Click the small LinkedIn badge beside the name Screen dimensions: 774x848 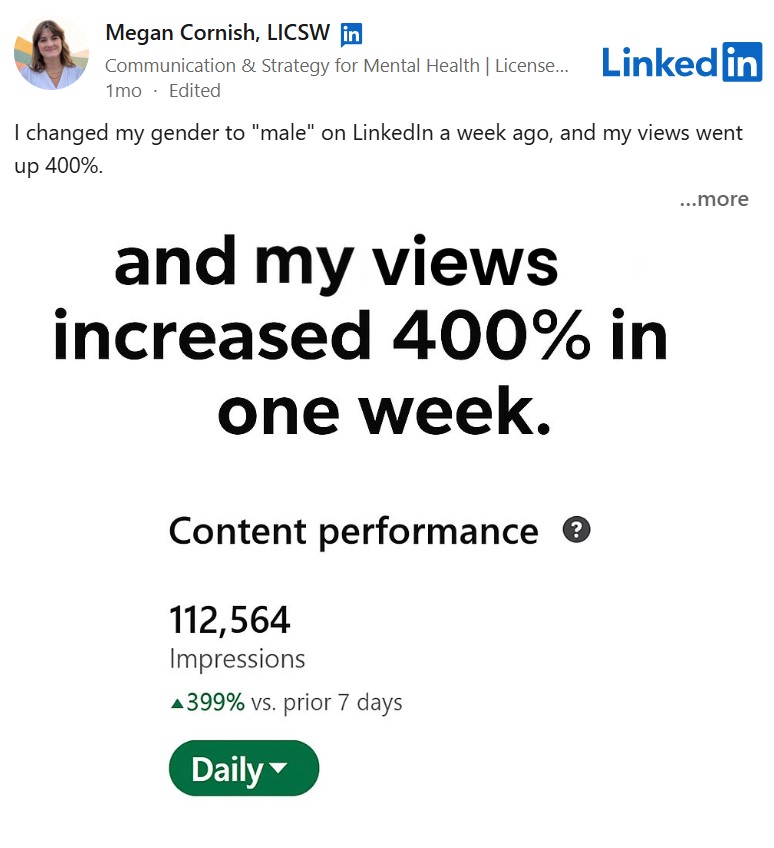(351, 35)
